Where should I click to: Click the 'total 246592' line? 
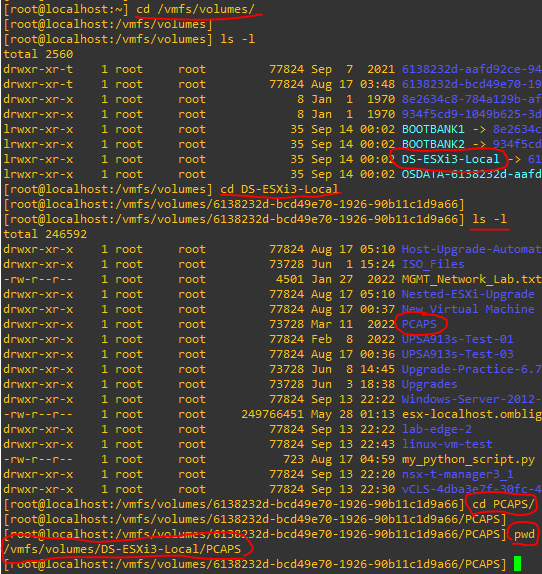45,234
